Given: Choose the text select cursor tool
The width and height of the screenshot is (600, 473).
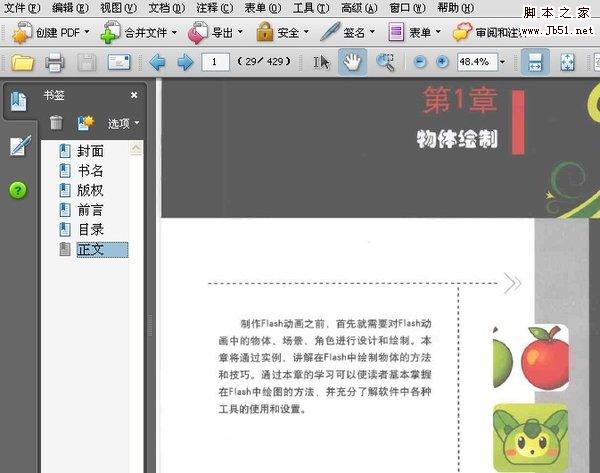Looking at the screenshot, I should tap(321, 62).
